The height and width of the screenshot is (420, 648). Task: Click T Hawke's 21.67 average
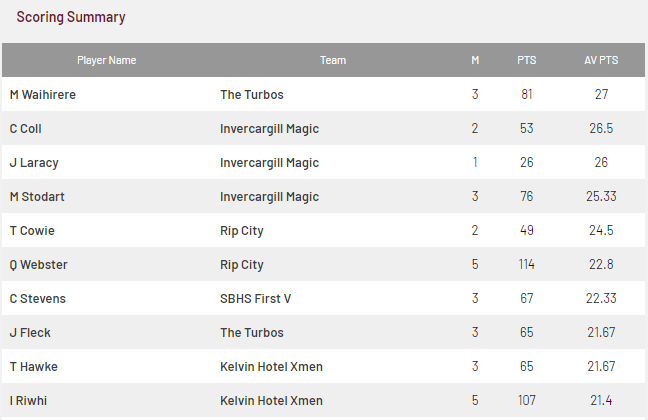tap(601, 366)
